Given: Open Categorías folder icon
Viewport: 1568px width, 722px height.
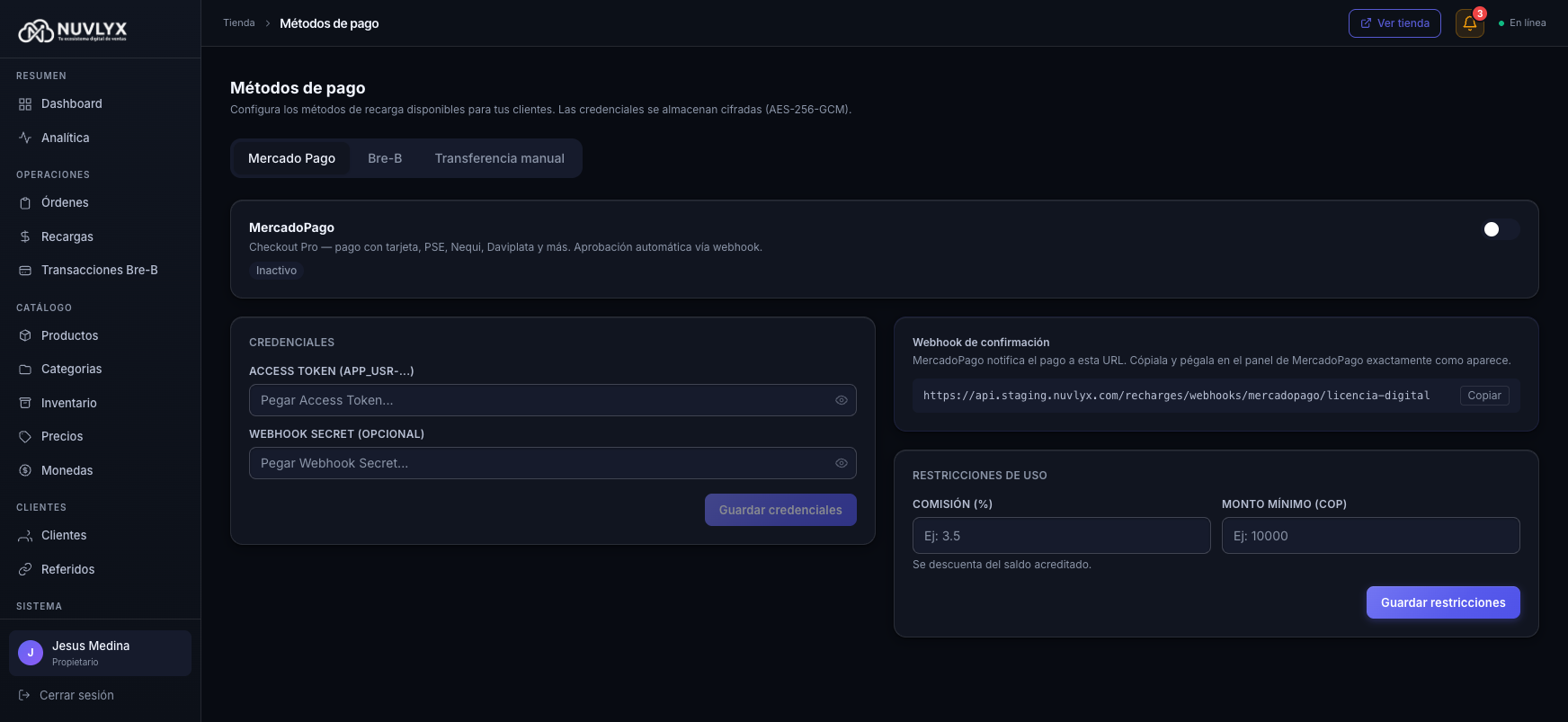Looking at the screenshot, I should [25, 370].
